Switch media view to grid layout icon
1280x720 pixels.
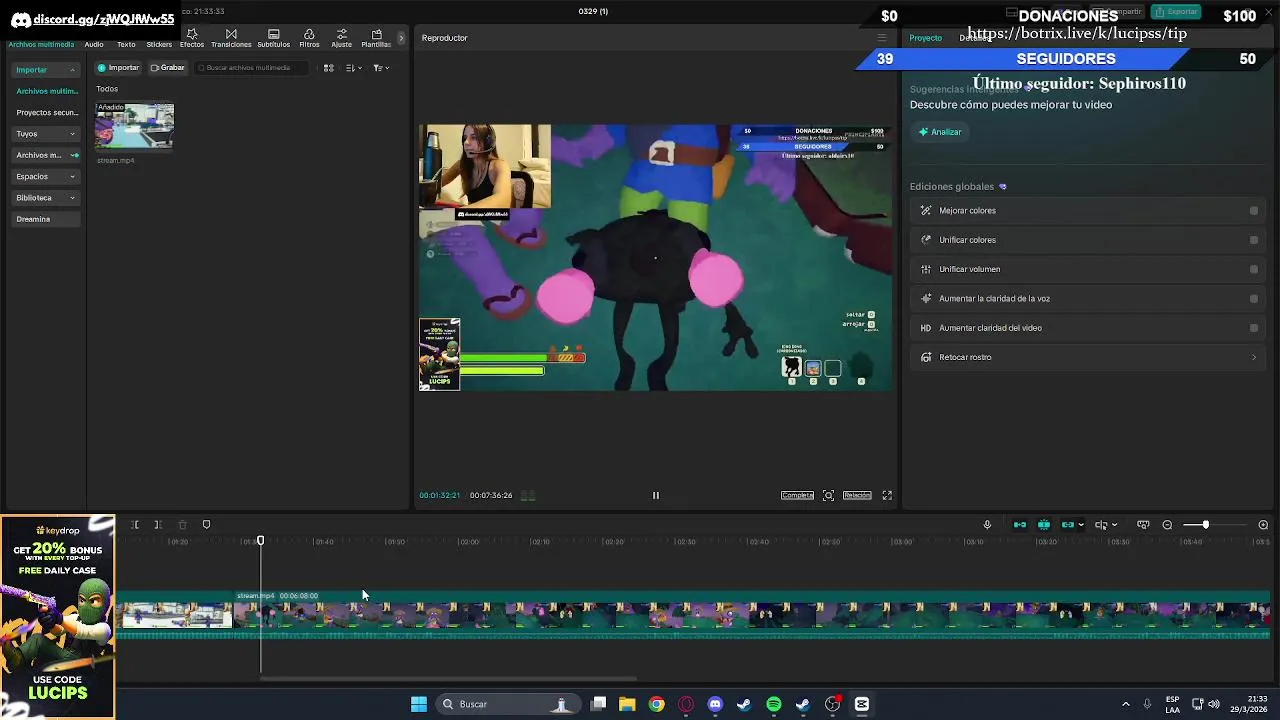328,68
